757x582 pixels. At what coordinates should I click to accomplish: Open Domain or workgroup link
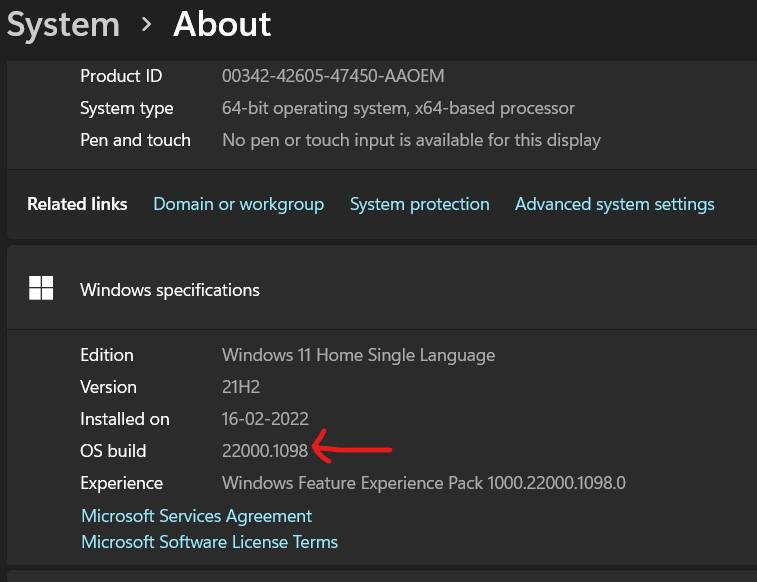point(238,204)
